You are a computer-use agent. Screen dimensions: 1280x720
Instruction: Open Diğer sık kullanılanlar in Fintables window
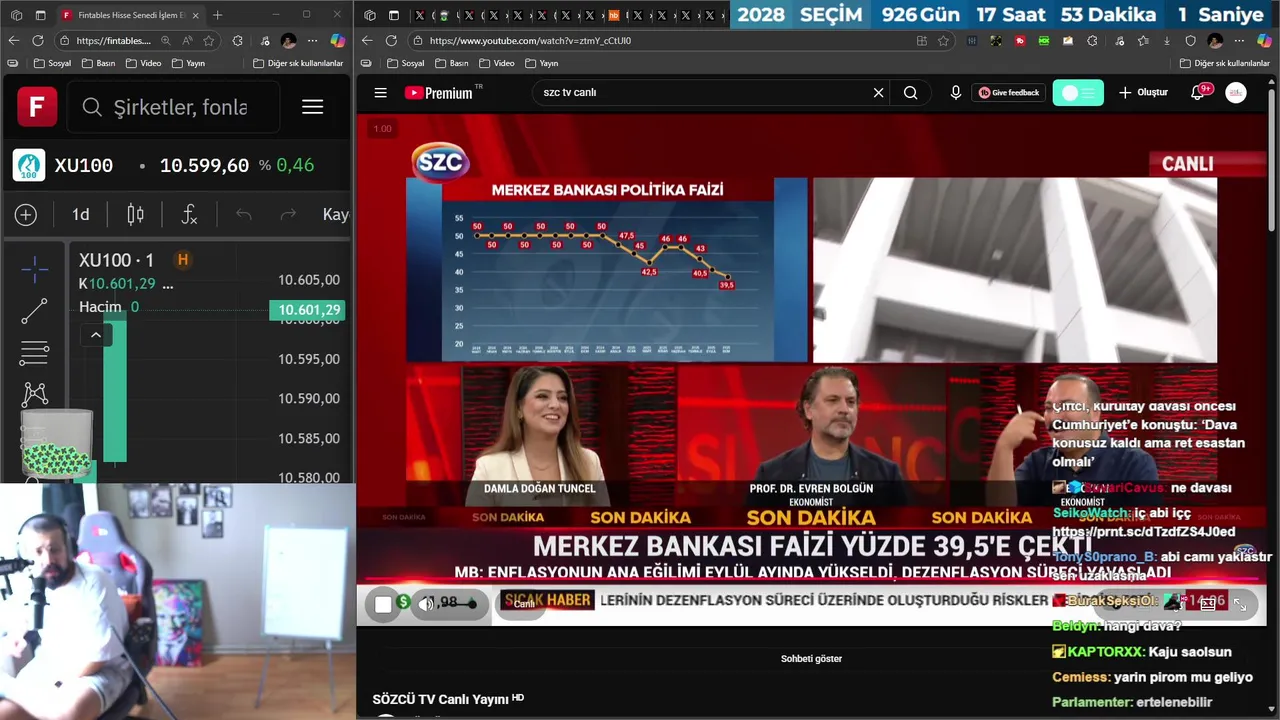point(298,63)
